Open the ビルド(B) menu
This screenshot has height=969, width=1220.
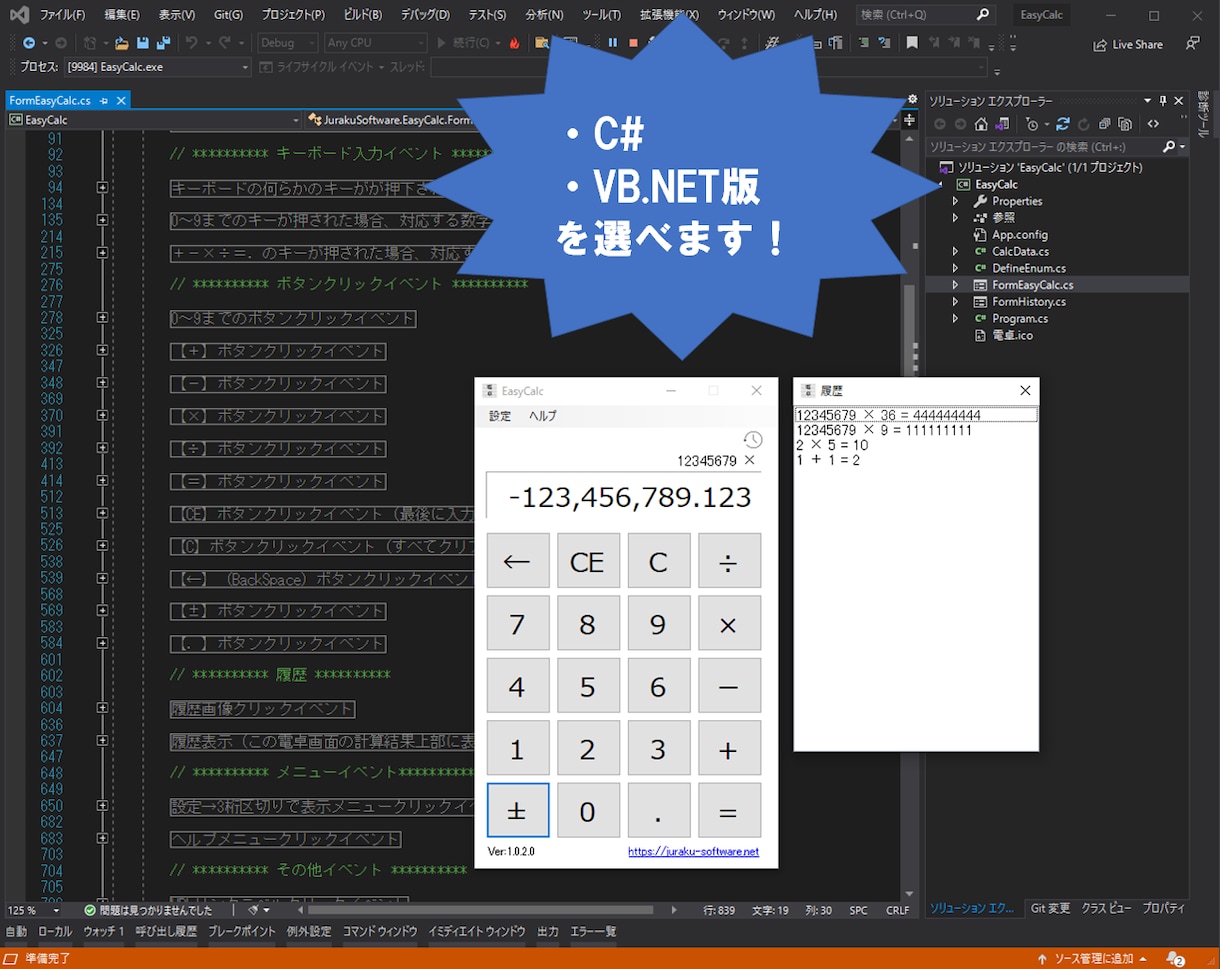(x=363, y=15)
